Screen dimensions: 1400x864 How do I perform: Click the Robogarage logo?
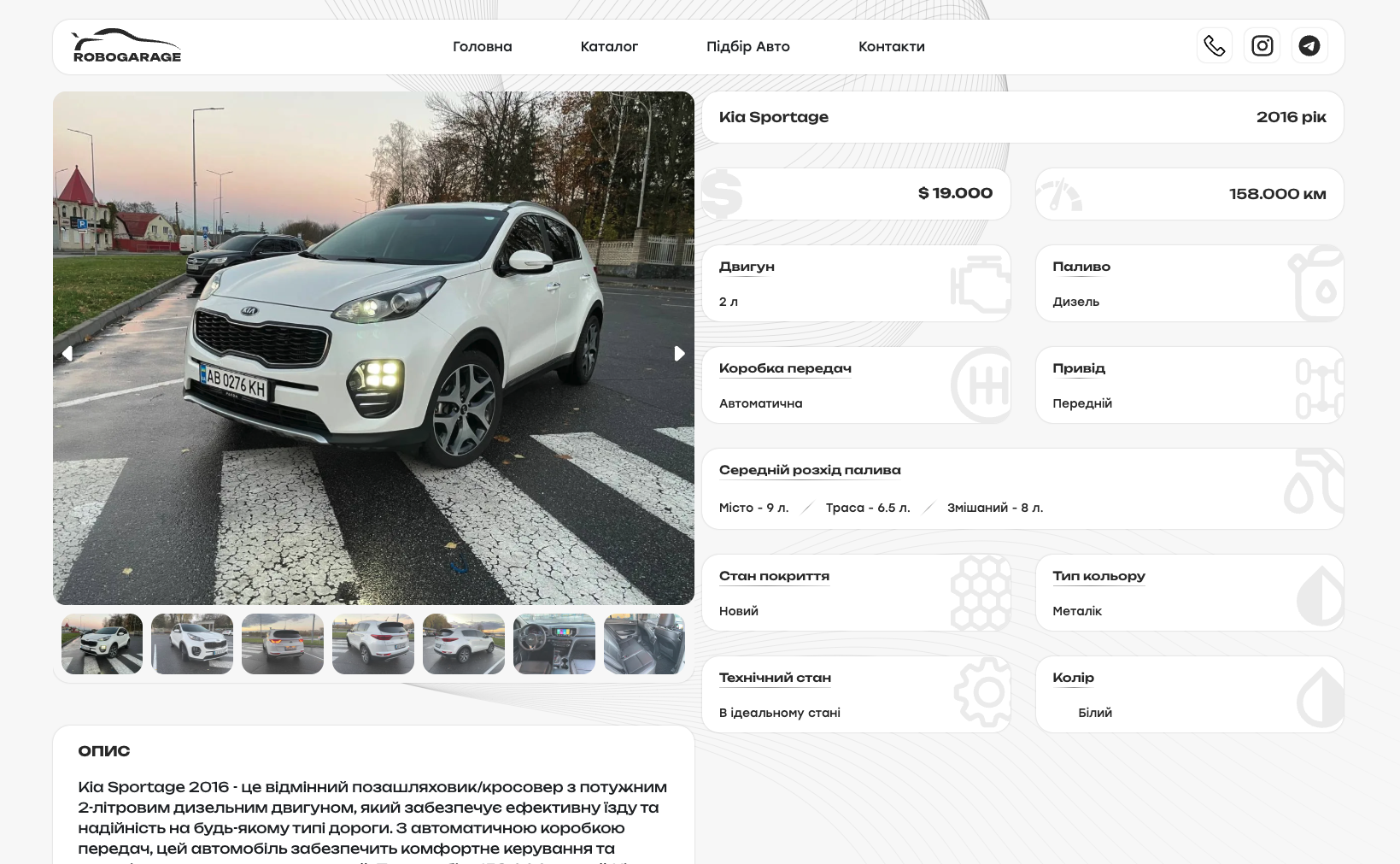126,47
